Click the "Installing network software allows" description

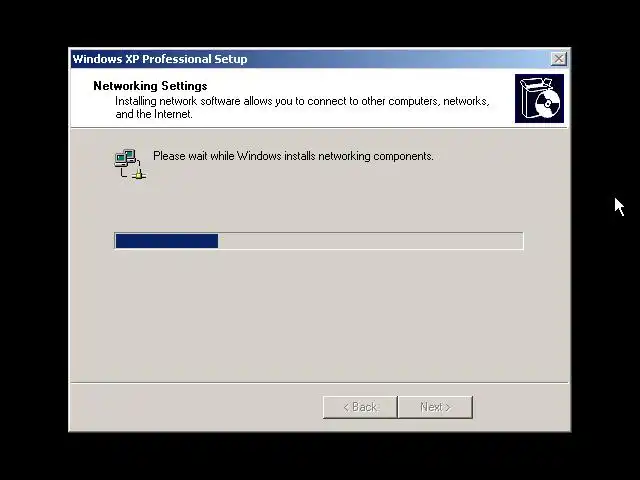pyautogui.click(x=302, y=107)
